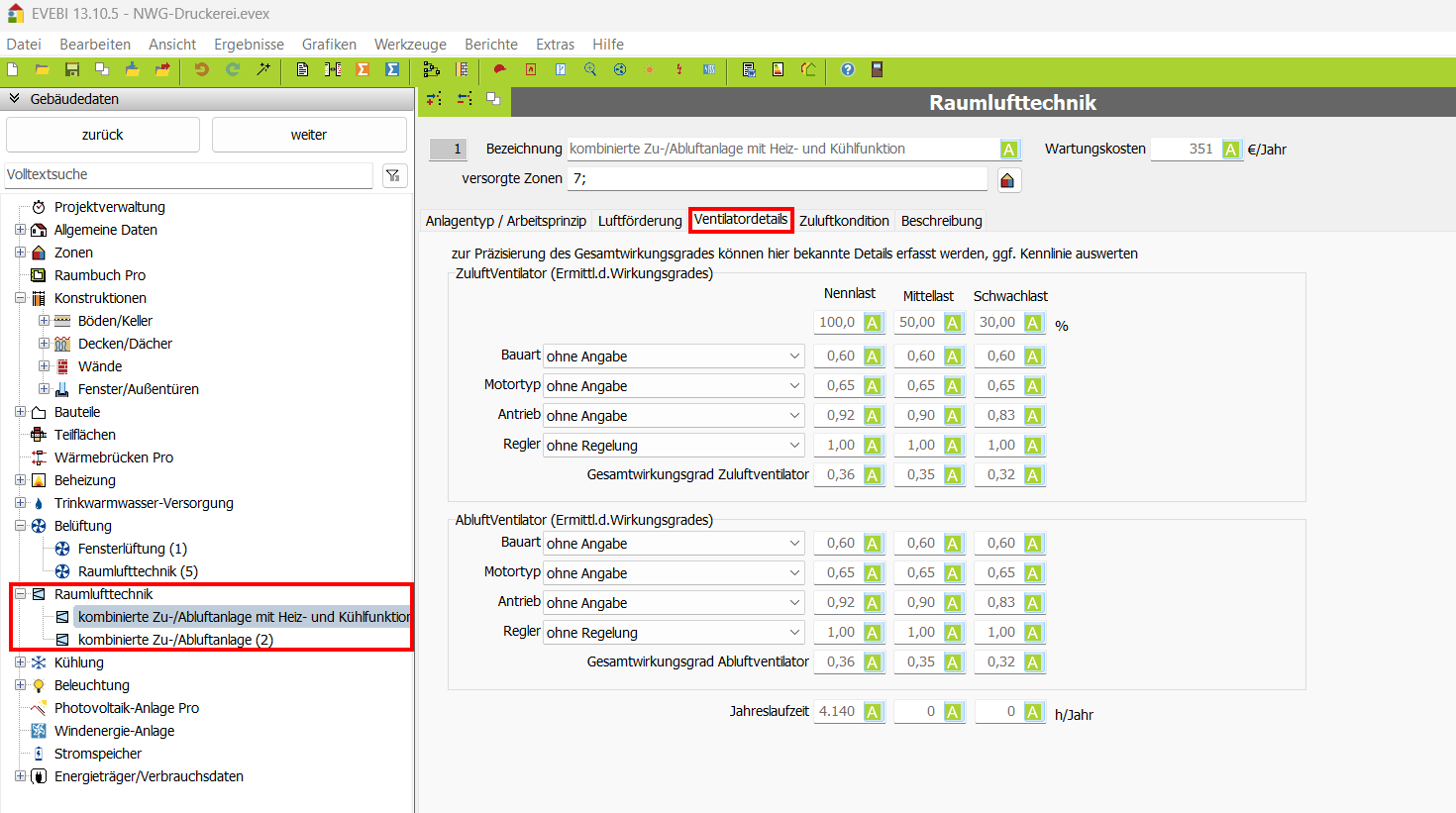
Task: Click the house icon beside versorgte Zonen
Action: (1007, 179)
